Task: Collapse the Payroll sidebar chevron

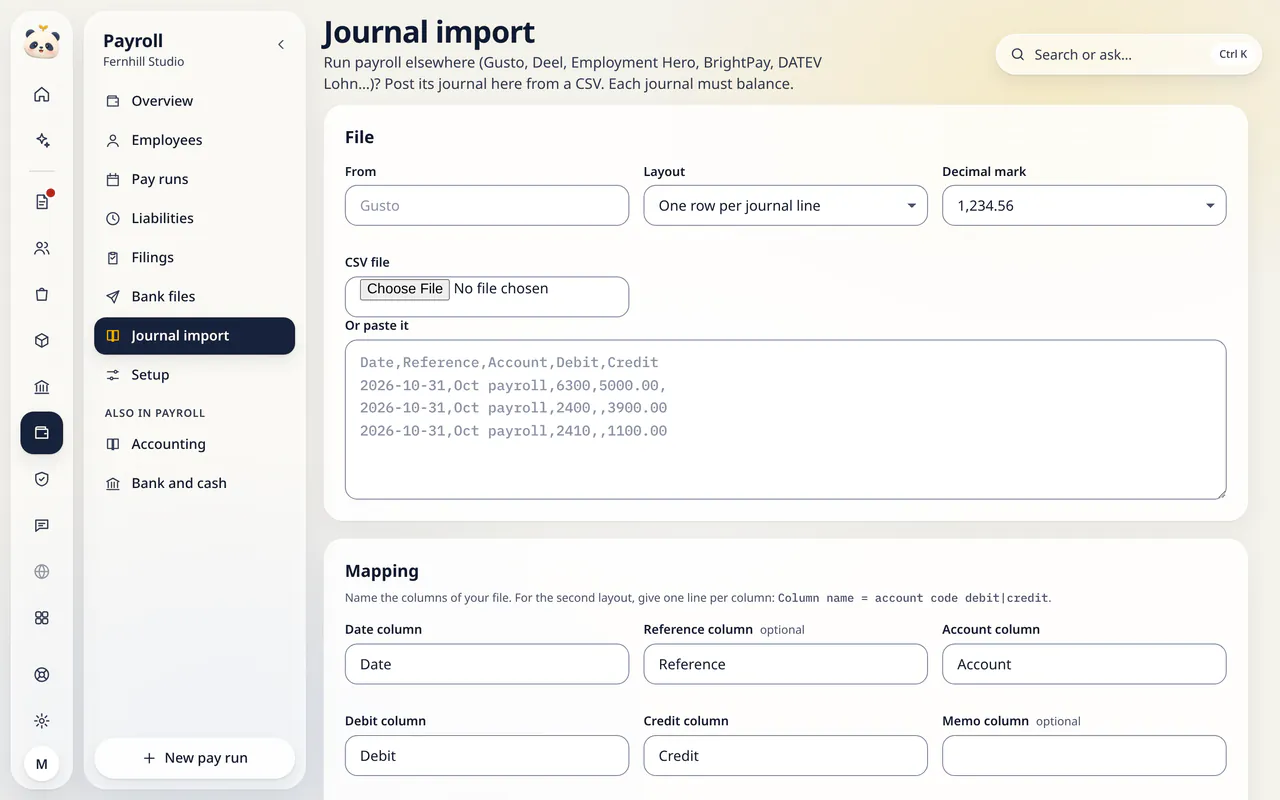Action: 281,44
